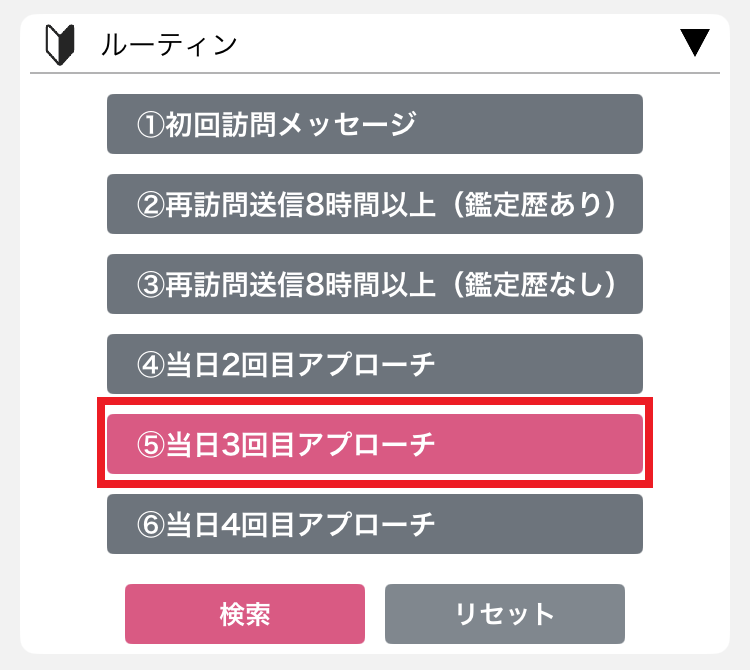
Task: Click circled number ④ on fourth routine
Action: (151, 365)
